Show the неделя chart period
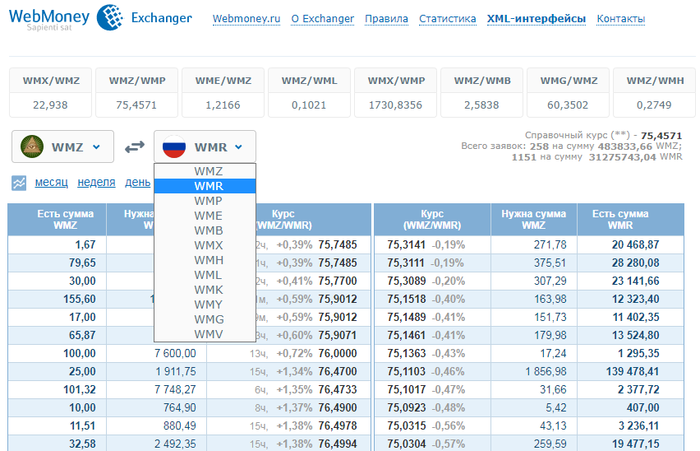Image resolution: width=700 pixels, height=451 pixels. [x=96, y=182]
